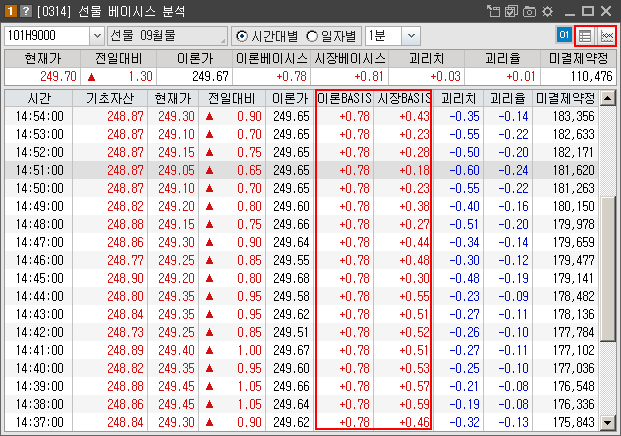Click the orange 1 icon in title bar

[10, 10]
